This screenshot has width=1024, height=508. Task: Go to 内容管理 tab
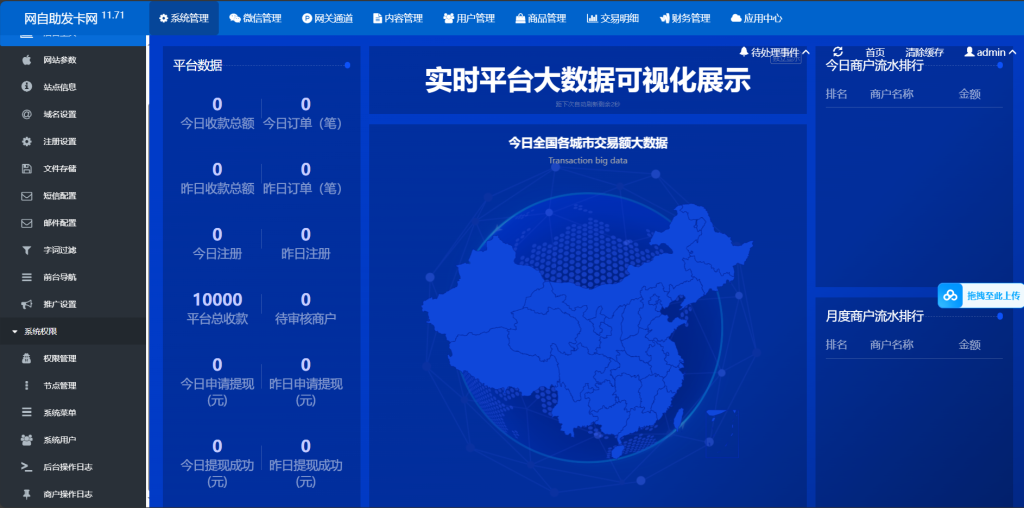coord(398,18)
